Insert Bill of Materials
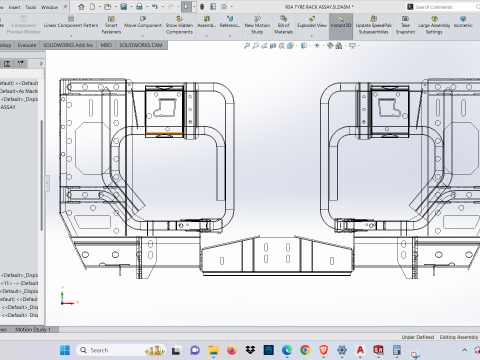 pos(283,25)
